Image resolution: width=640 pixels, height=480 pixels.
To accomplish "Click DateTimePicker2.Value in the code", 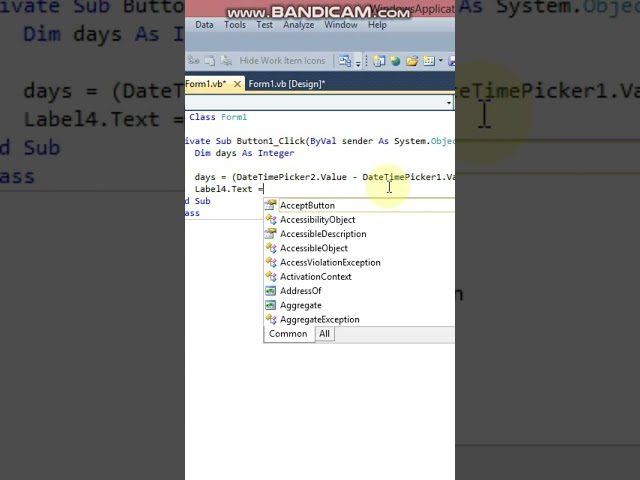I will [291, 177].
